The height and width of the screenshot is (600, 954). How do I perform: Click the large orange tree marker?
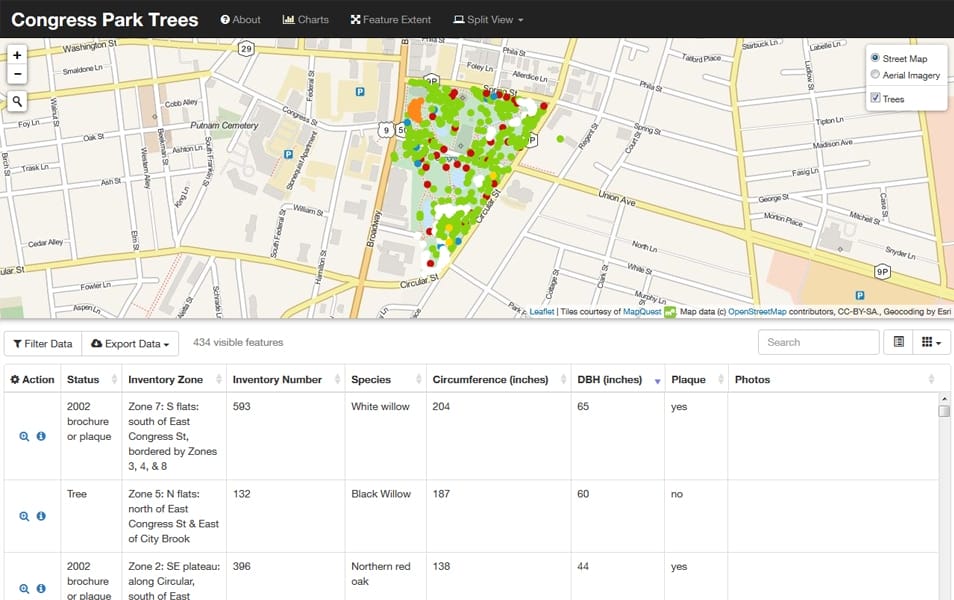coord(416,110)
